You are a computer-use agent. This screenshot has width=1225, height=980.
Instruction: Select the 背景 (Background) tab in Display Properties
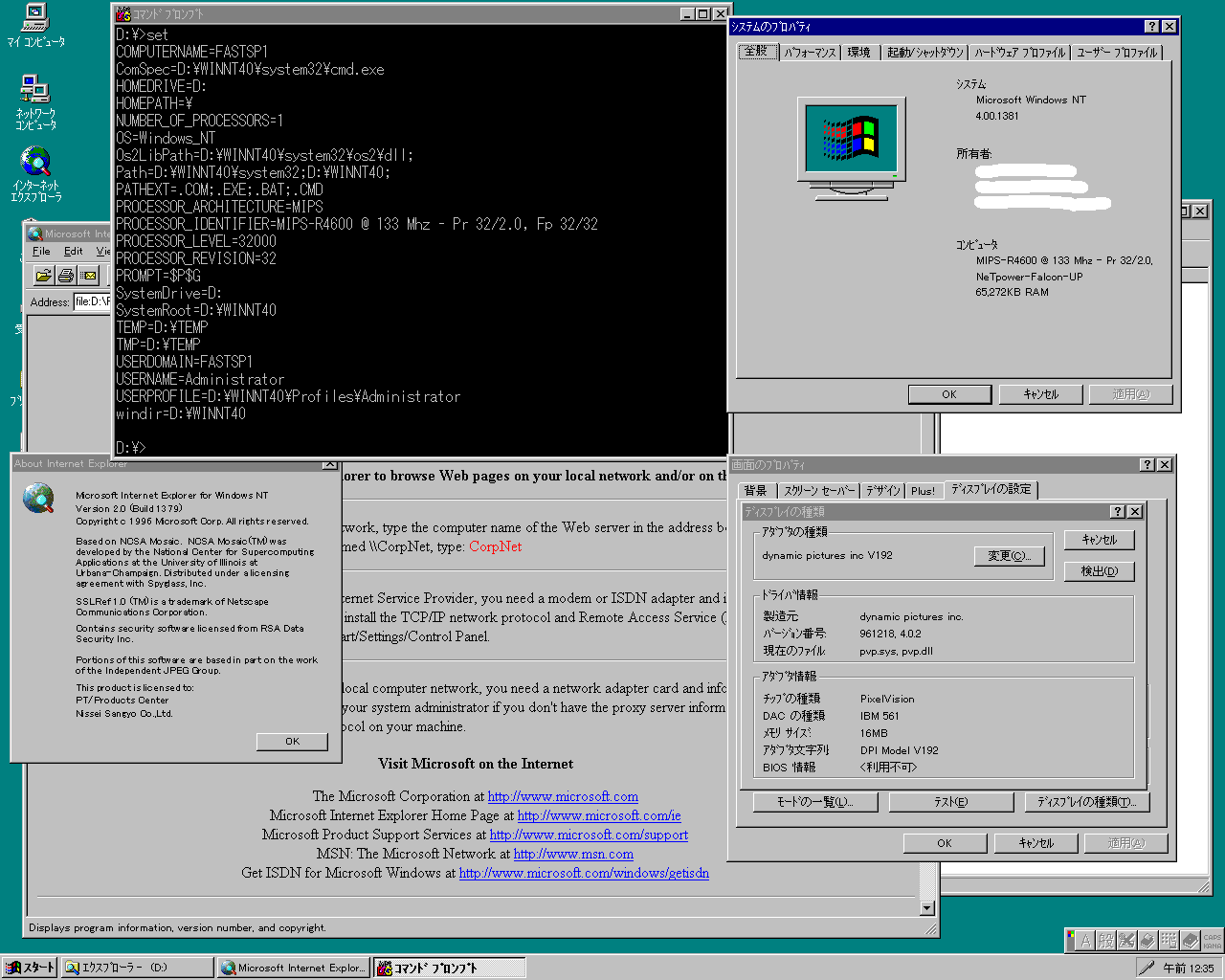(x=756, y=490)
